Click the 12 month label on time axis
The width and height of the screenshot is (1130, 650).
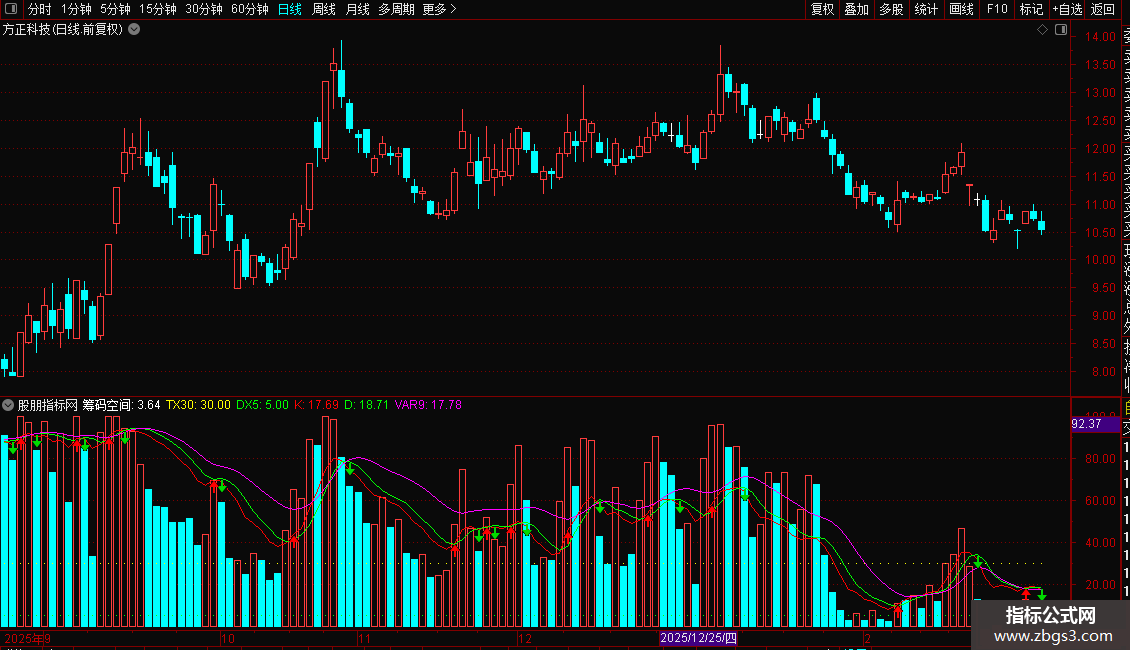(x=525, y=638)
